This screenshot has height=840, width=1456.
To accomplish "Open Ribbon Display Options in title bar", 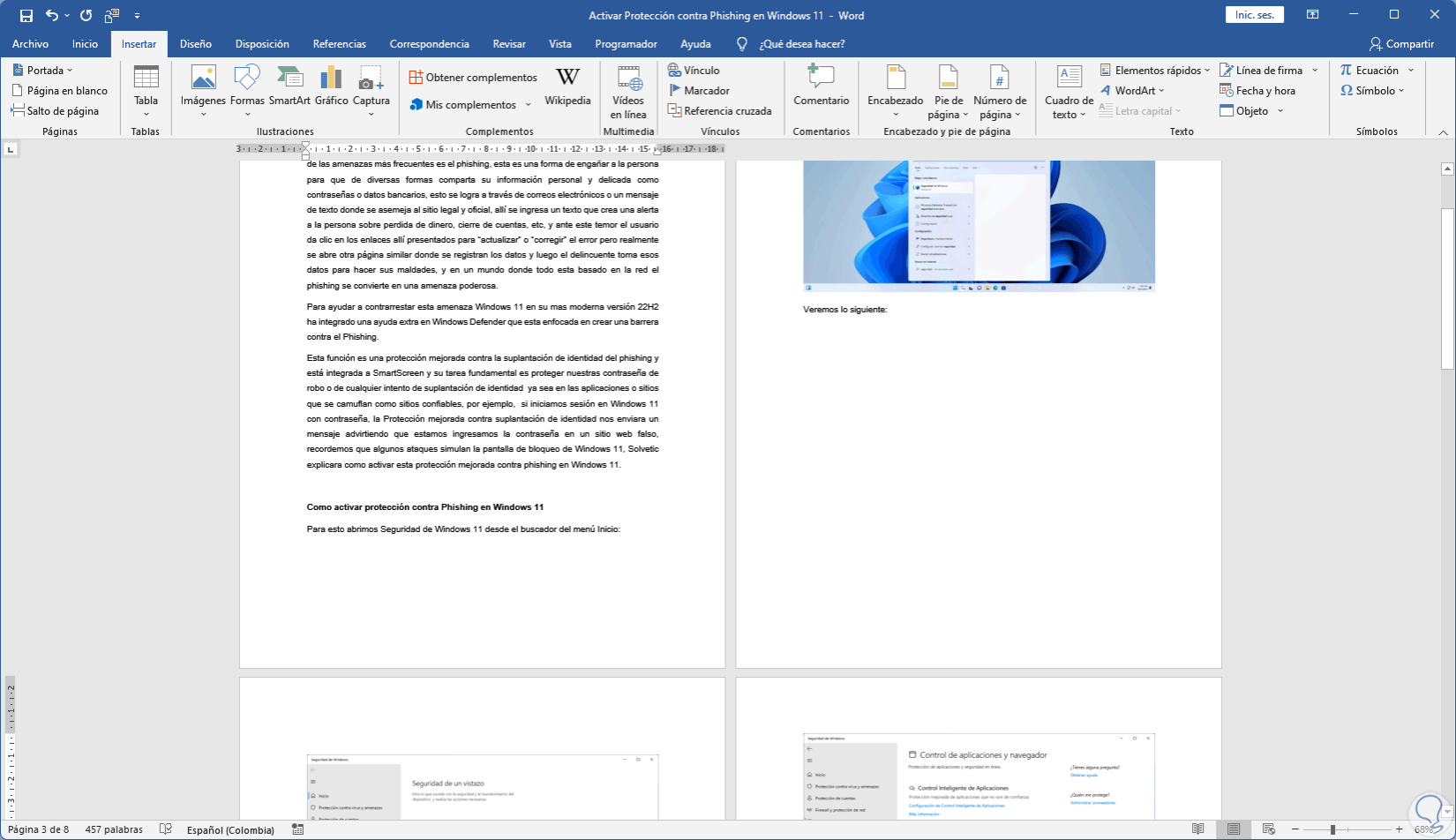I will tap(1313, 15).
